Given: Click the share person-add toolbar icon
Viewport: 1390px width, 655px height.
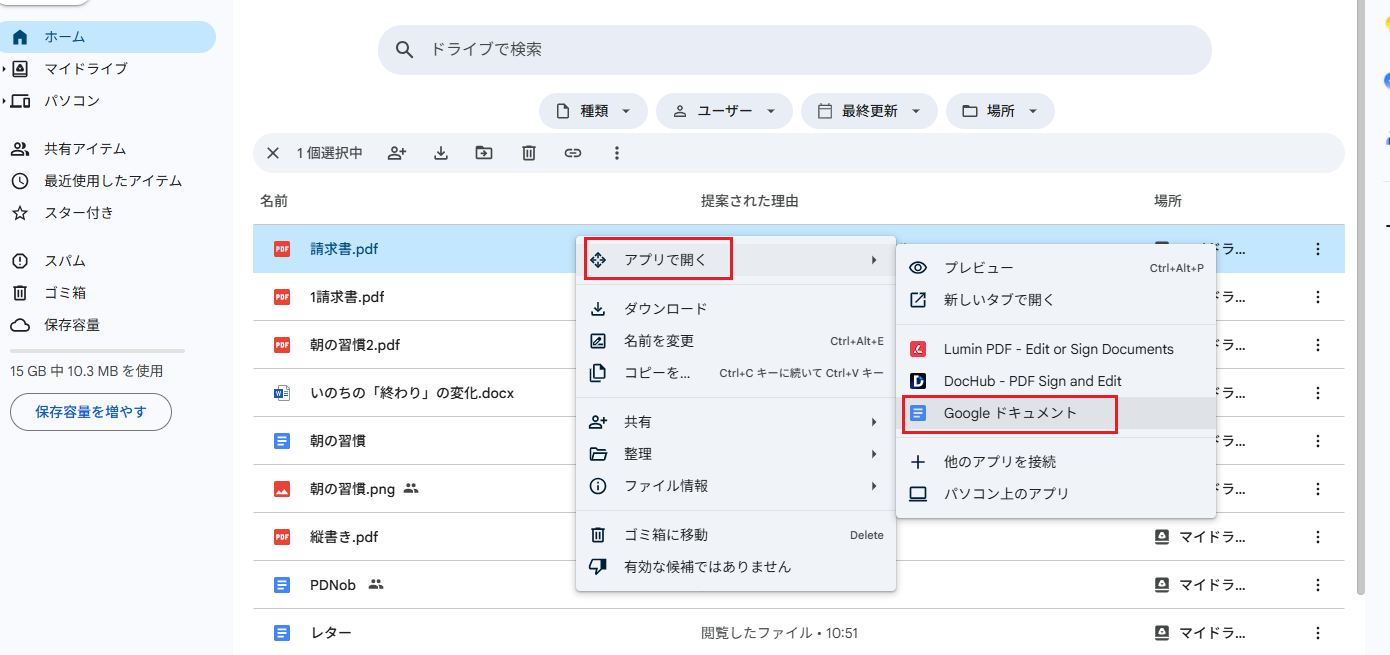Looking at the screenshot, I should tap(397, 153).
